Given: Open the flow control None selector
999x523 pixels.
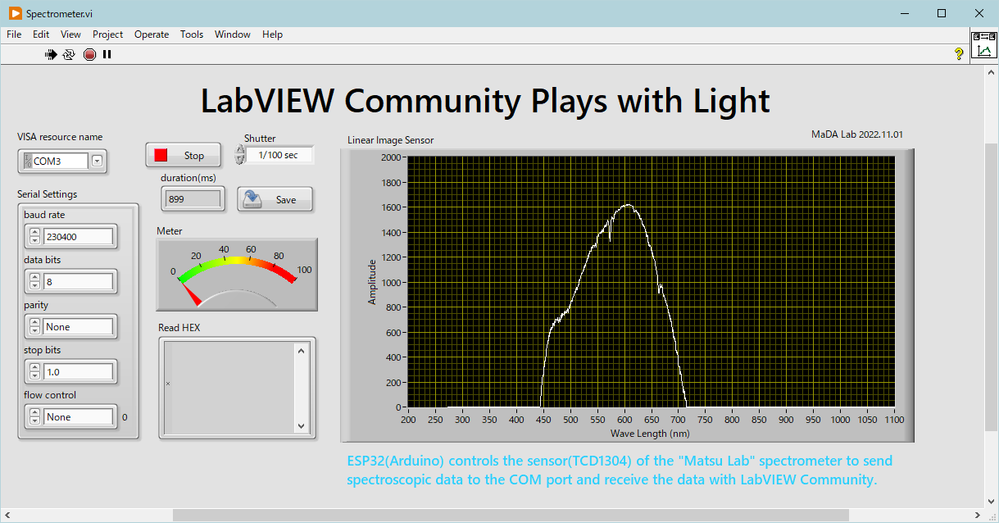Looking at the screenshot, I should point(78,417).
